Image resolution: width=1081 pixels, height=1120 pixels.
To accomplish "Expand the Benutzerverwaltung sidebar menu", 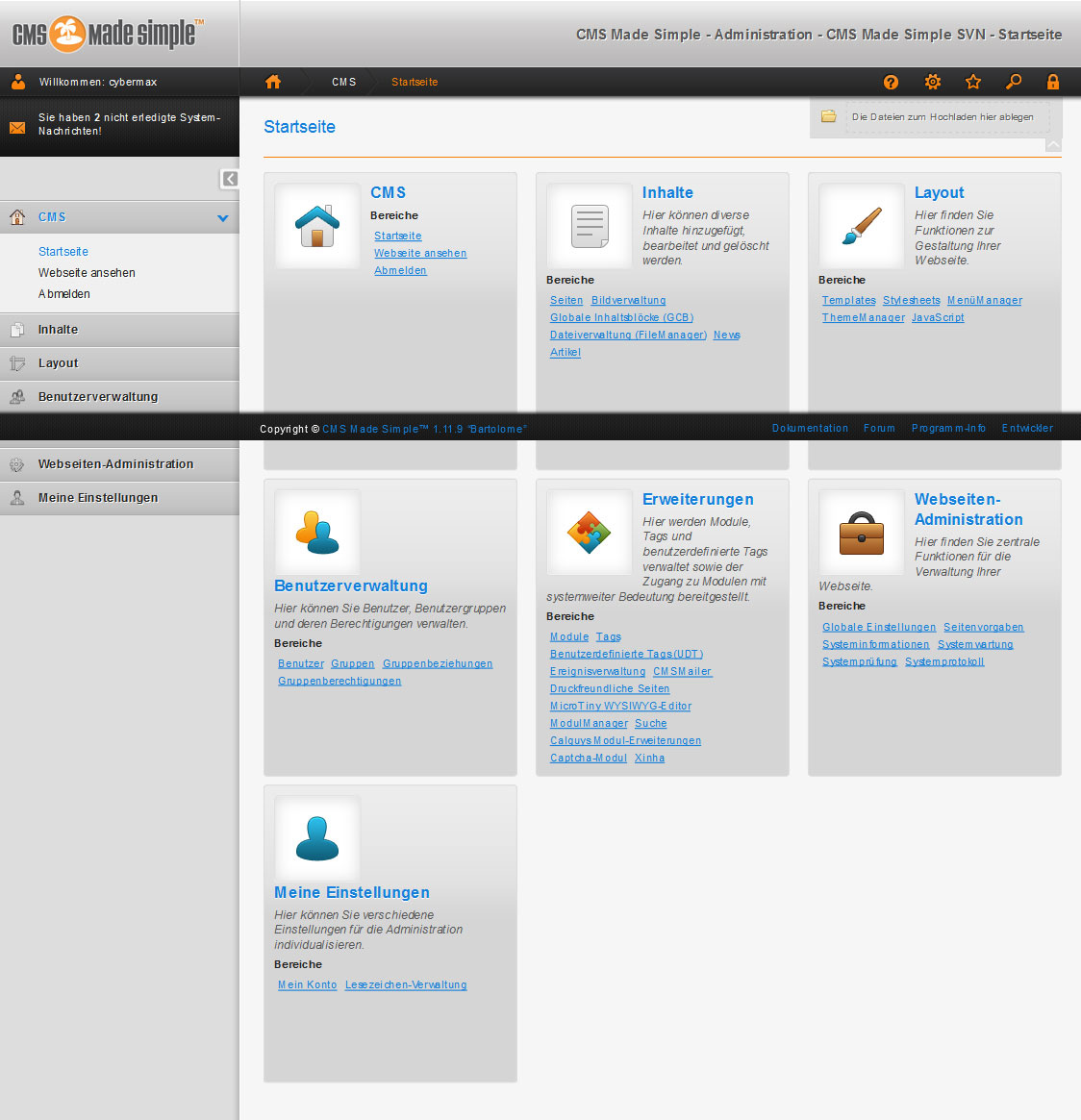I will (119, 397).
